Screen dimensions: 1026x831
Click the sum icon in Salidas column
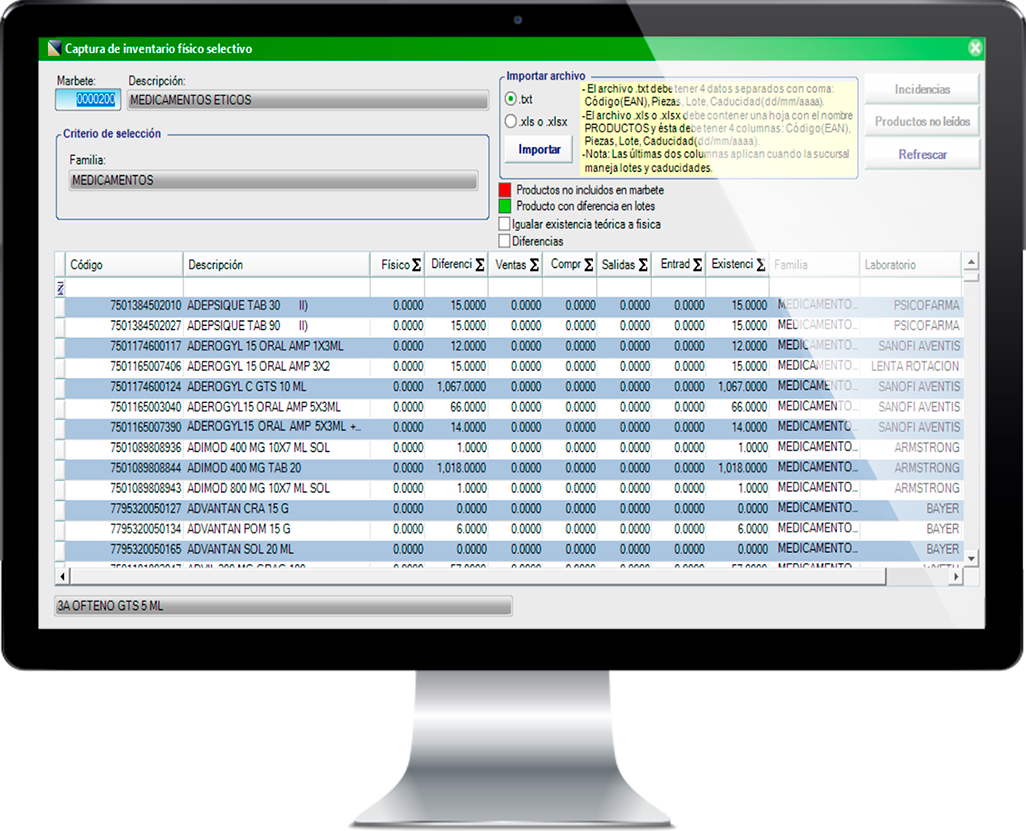point(642,266)
